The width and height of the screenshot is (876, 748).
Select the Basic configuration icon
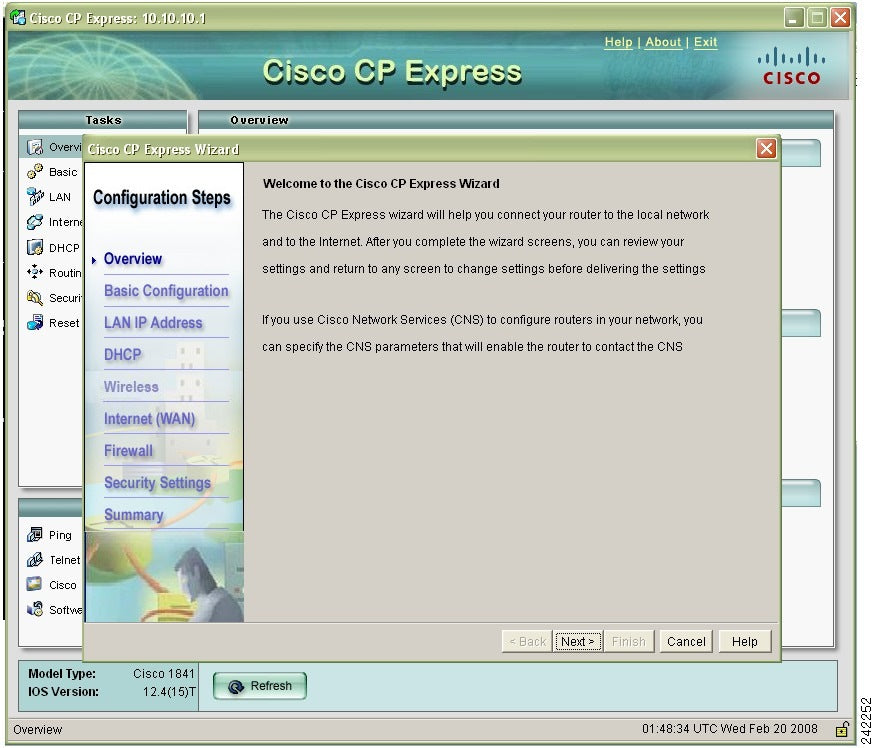35,171
